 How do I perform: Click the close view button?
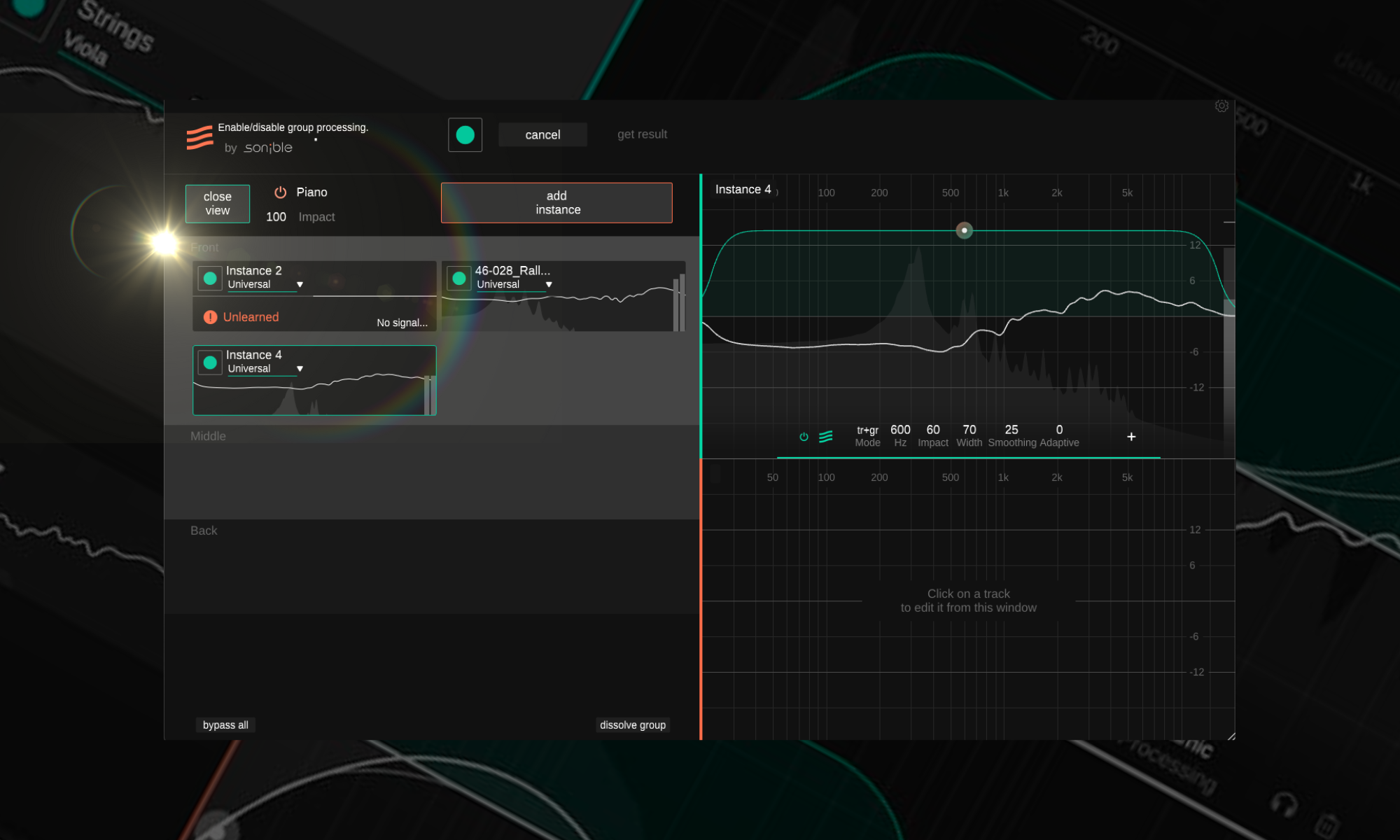click(x=217, y=203)
